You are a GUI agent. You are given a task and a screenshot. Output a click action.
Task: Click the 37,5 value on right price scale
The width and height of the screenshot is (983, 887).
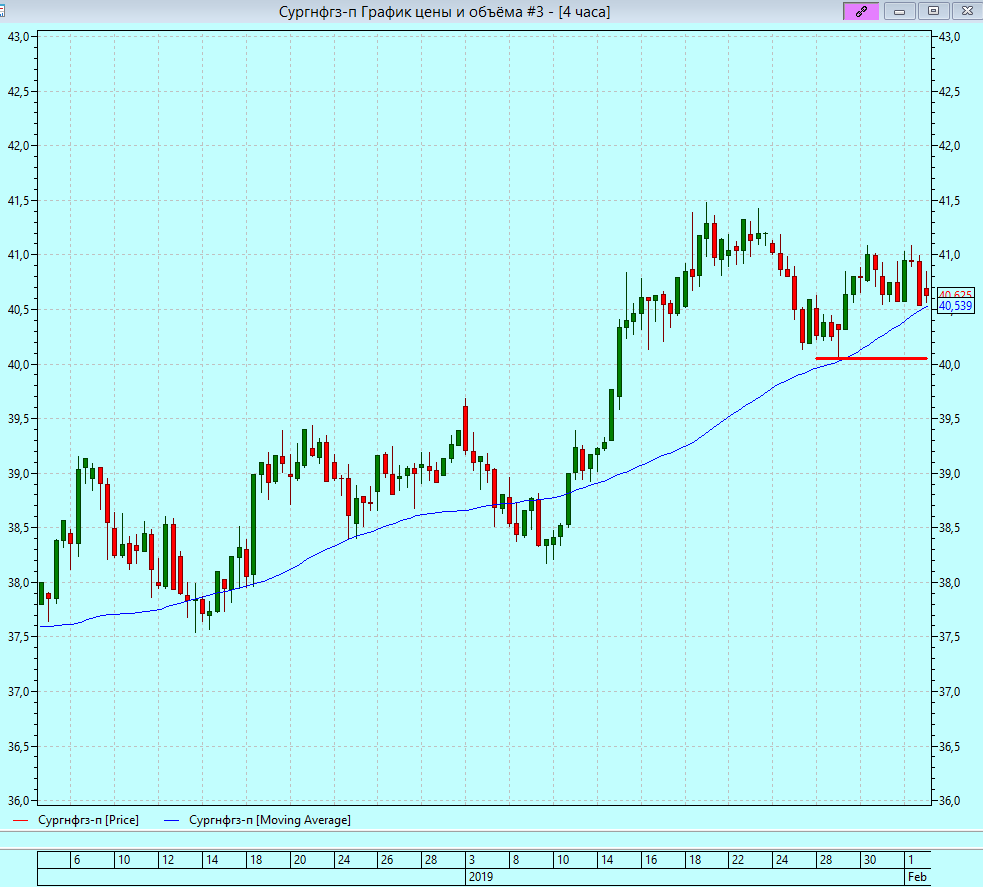tap(949, 637)
